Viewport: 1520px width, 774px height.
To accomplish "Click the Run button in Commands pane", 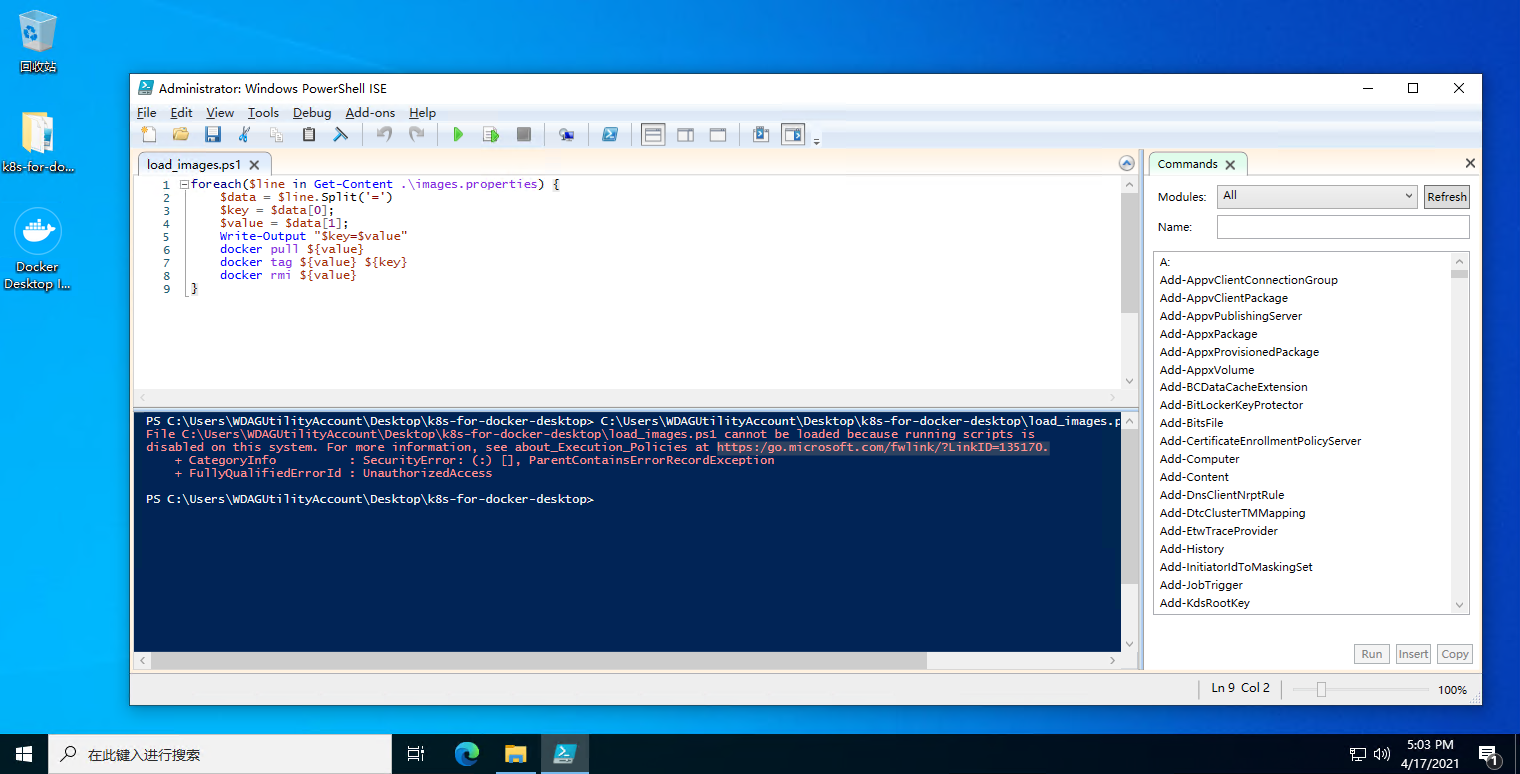I will 1372,654.
